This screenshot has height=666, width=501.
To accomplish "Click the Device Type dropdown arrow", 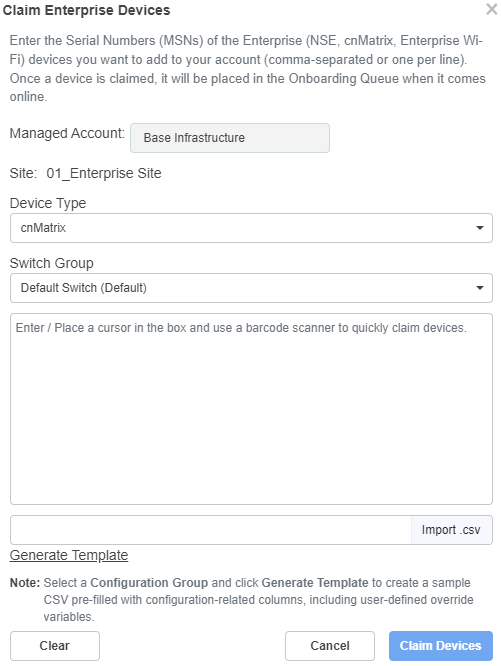I will pos(480,228).
